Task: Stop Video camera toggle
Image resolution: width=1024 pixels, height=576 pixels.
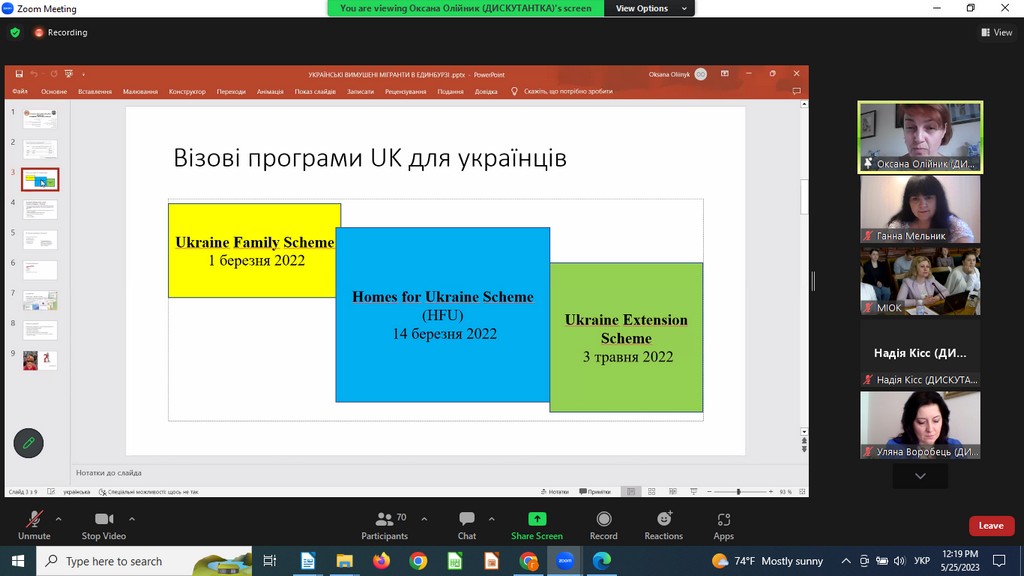Action: 104,519
